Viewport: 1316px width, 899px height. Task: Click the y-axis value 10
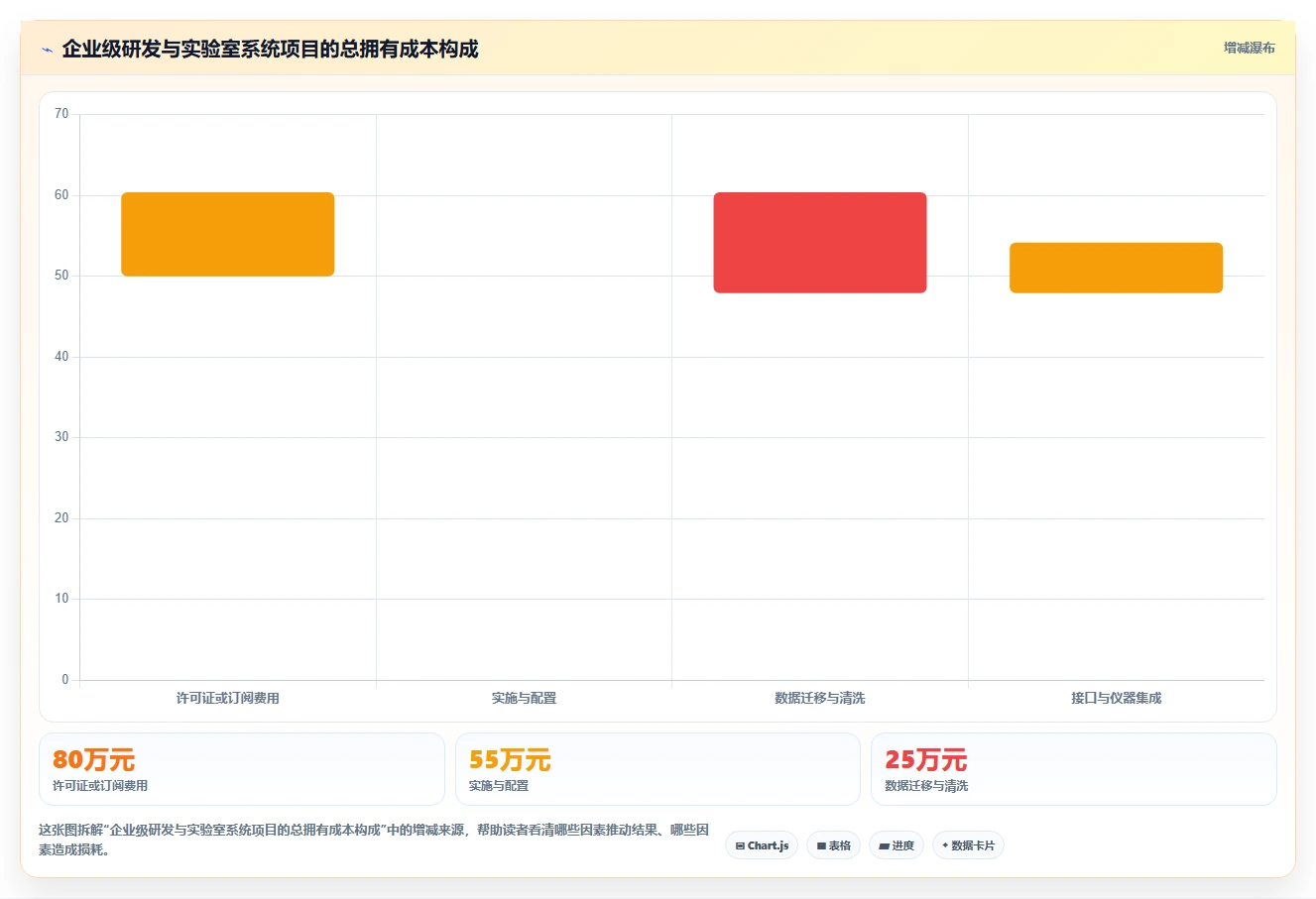(61, 599)
